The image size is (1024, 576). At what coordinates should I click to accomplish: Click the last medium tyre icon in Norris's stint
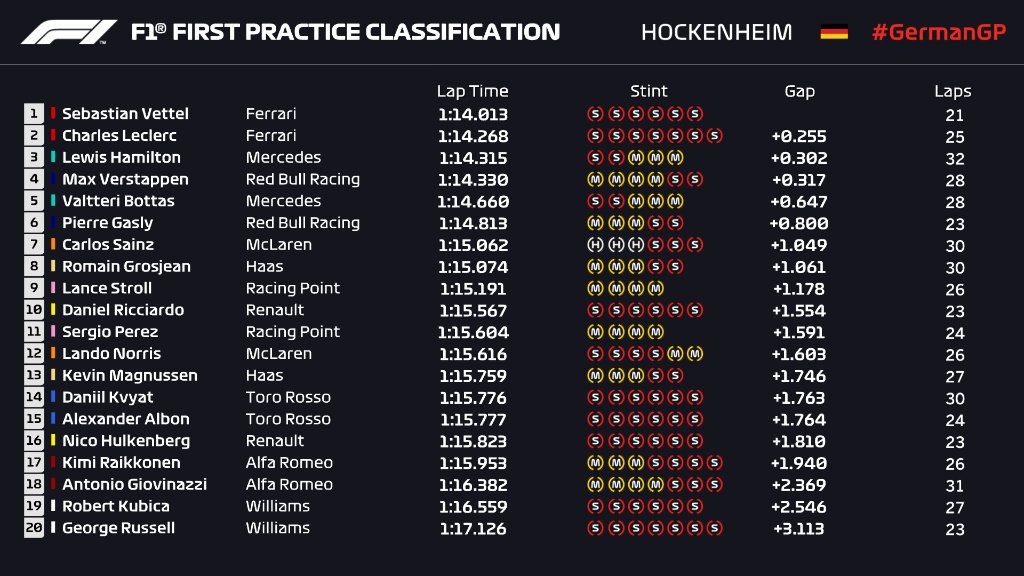click(x=695, y=354)
